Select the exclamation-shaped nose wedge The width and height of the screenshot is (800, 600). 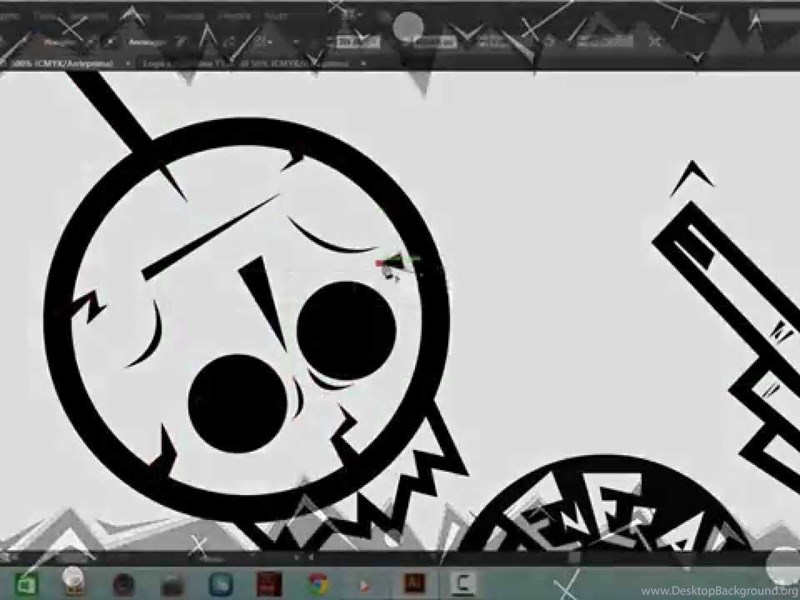(x=263, y=304)
